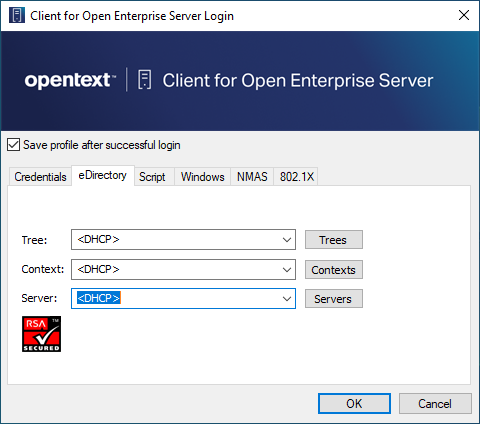Click the Servers browse button
Image resolution: width=480 pixels, height=424 pixels.
click(x=334, y=299)
